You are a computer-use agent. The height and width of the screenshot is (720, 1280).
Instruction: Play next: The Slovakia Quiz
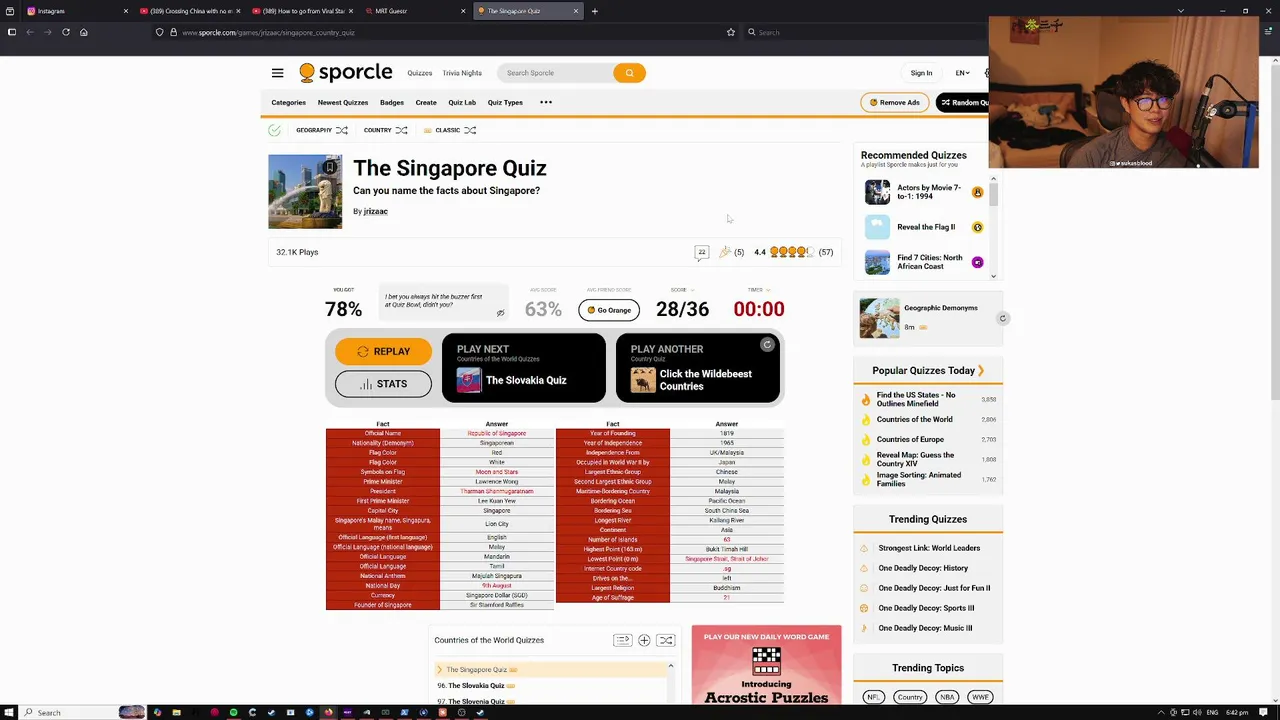524,369
